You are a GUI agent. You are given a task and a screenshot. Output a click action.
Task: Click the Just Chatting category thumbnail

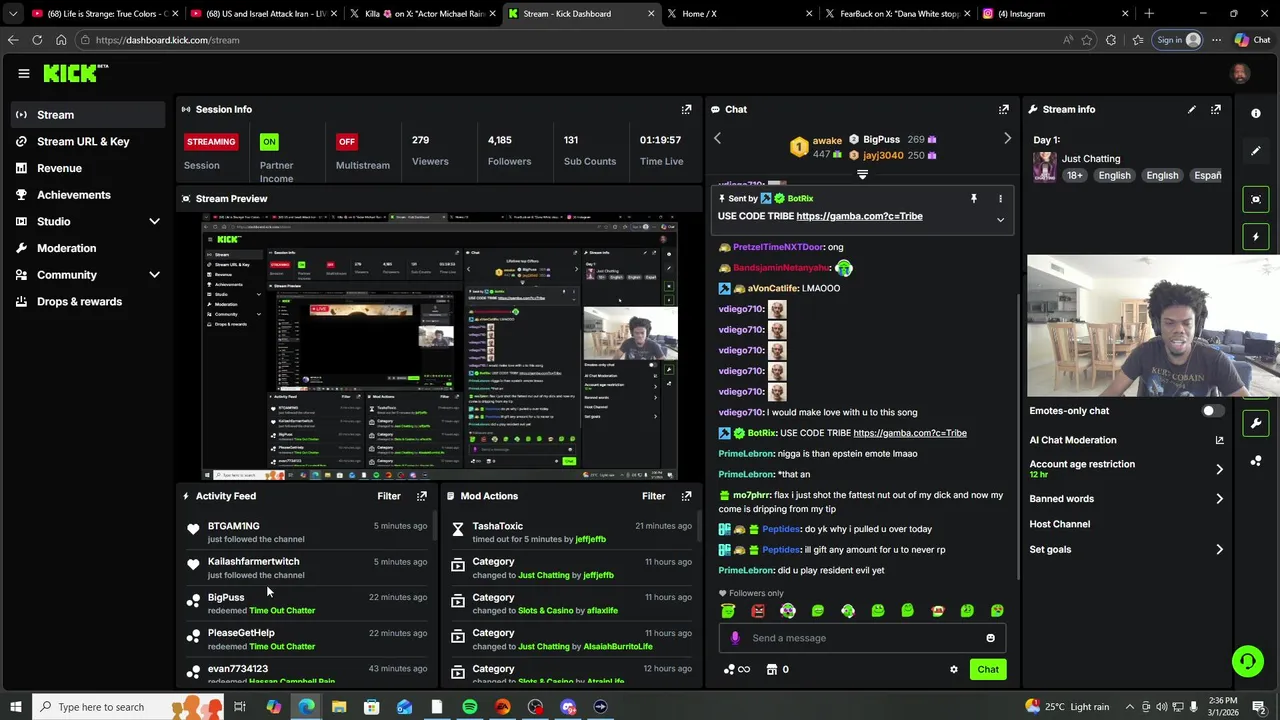(1045, 167)
